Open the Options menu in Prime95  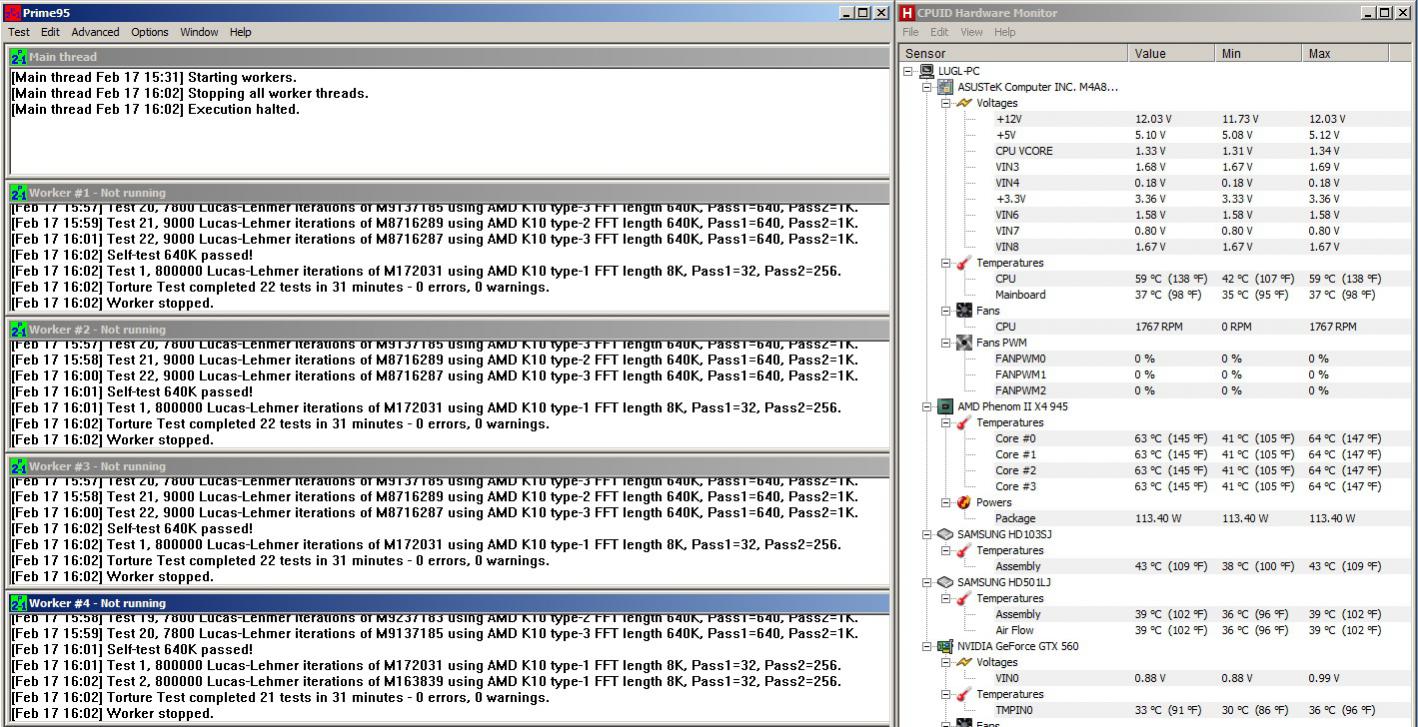150,32
